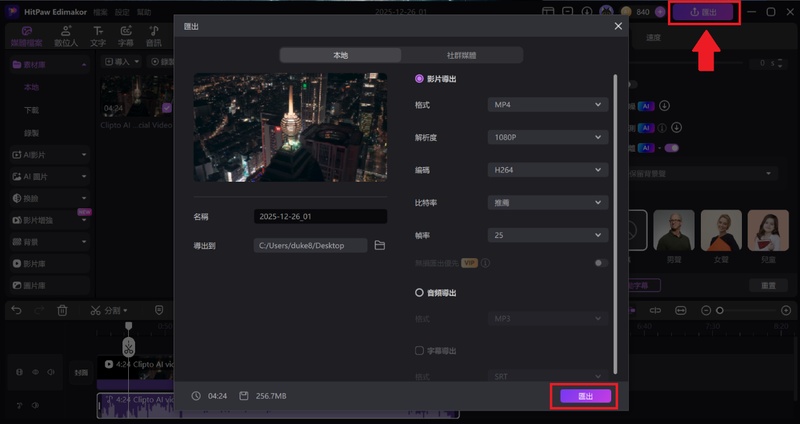Viewport: 800px width, 424px height.
Task: Click the message box icon in title bar
Action: coord(567,12)
